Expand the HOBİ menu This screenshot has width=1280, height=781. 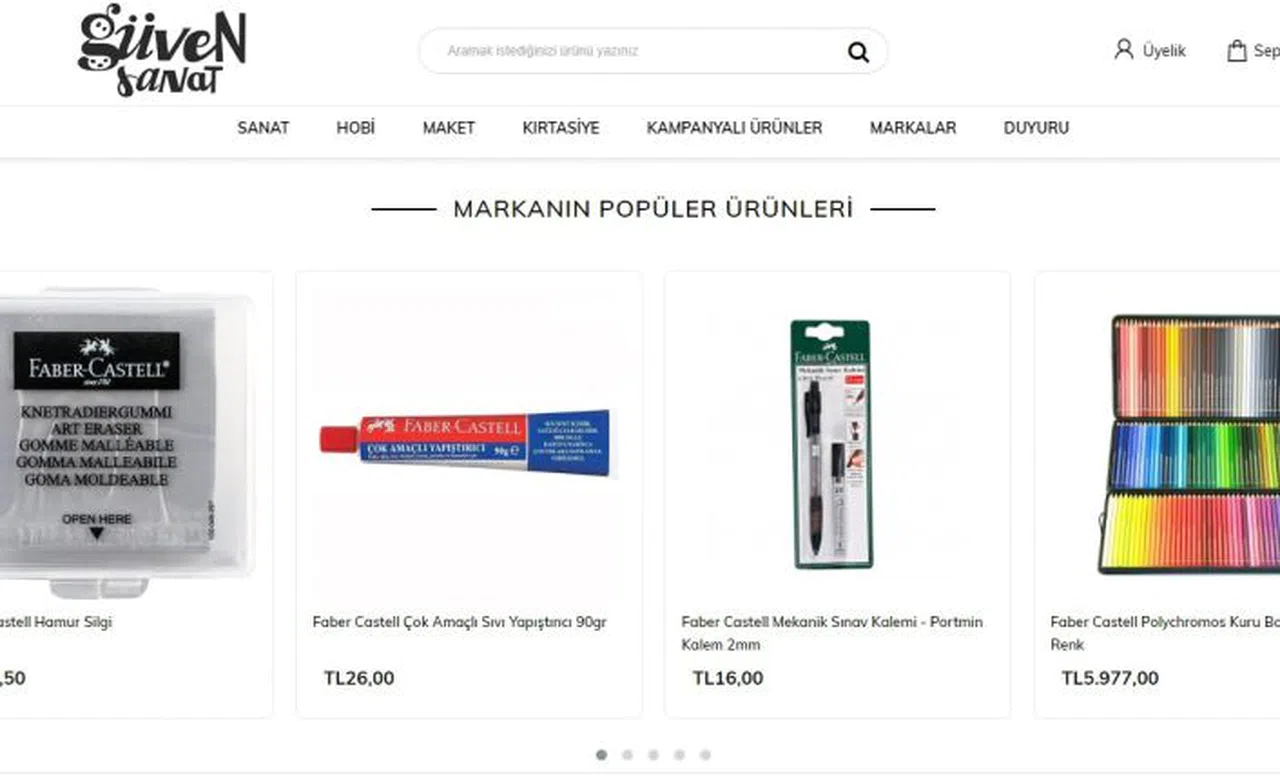(x=355, y=128)
